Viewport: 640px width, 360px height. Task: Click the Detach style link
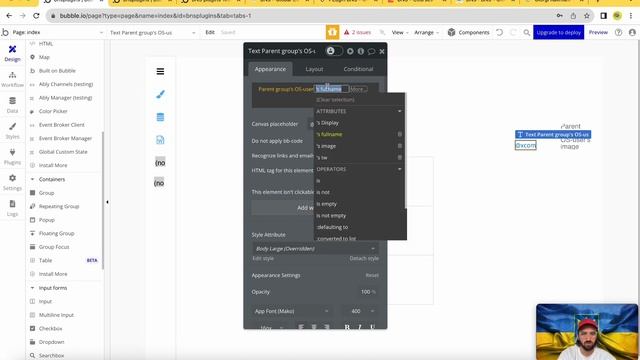[x=364, y=258]
